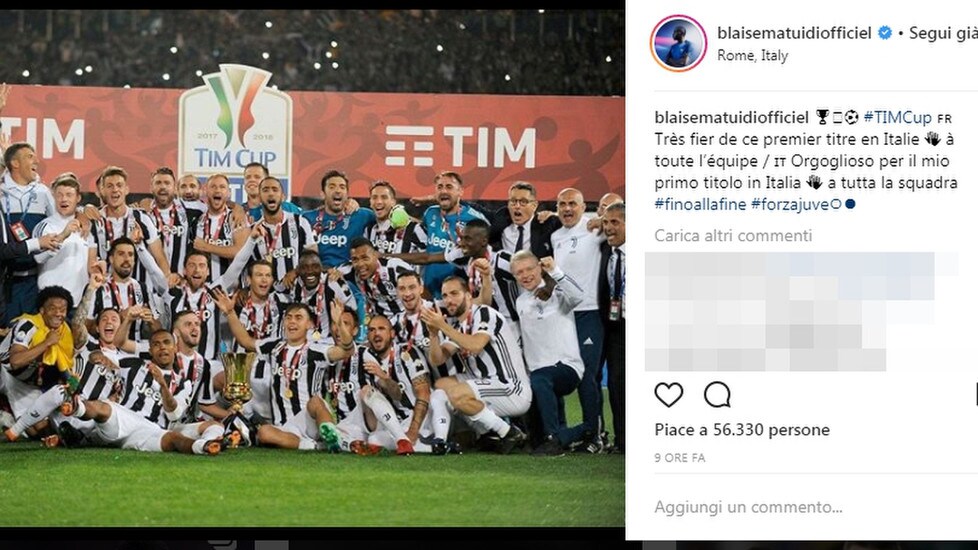Open the #finoallafine hashtag
Screen dimensions: 978x550
coord(700,205)
